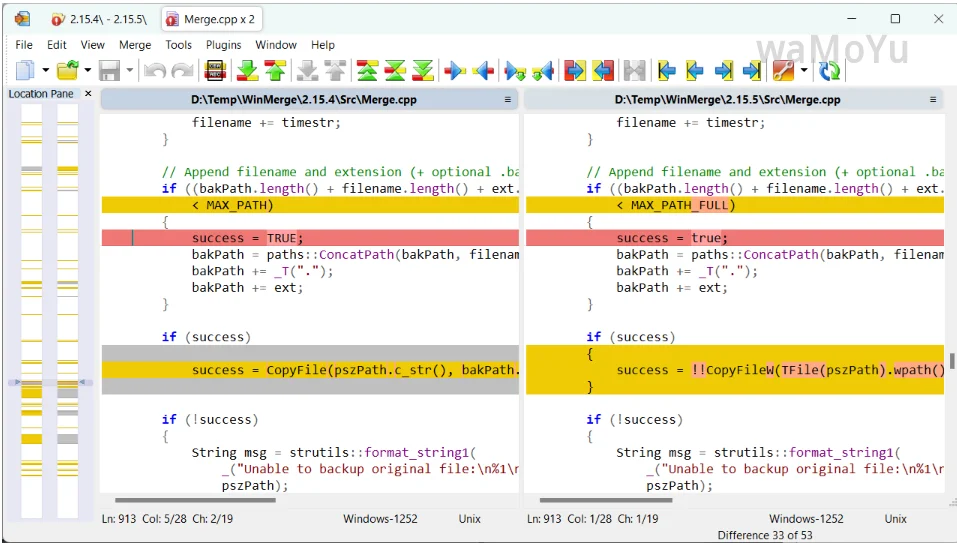
Task: Close the Location Pane
Action: 88,93
